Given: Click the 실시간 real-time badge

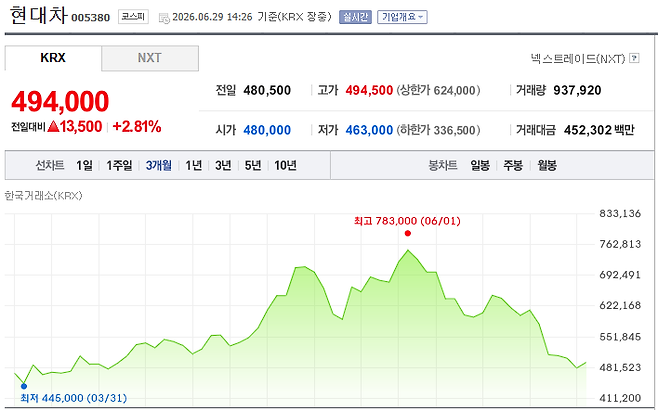Looking at the screenshot, I should [x=355, y=17].
